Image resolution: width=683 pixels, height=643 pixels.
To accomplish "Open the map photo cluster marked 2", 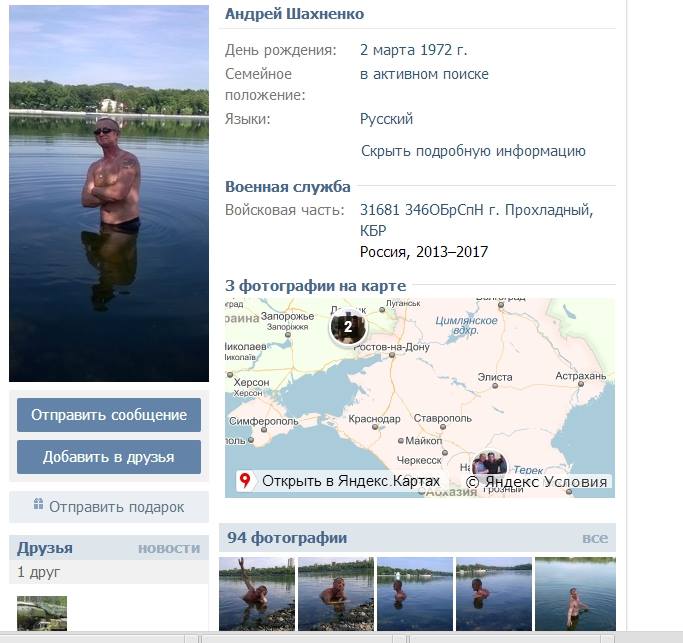I will click(348, 327).
